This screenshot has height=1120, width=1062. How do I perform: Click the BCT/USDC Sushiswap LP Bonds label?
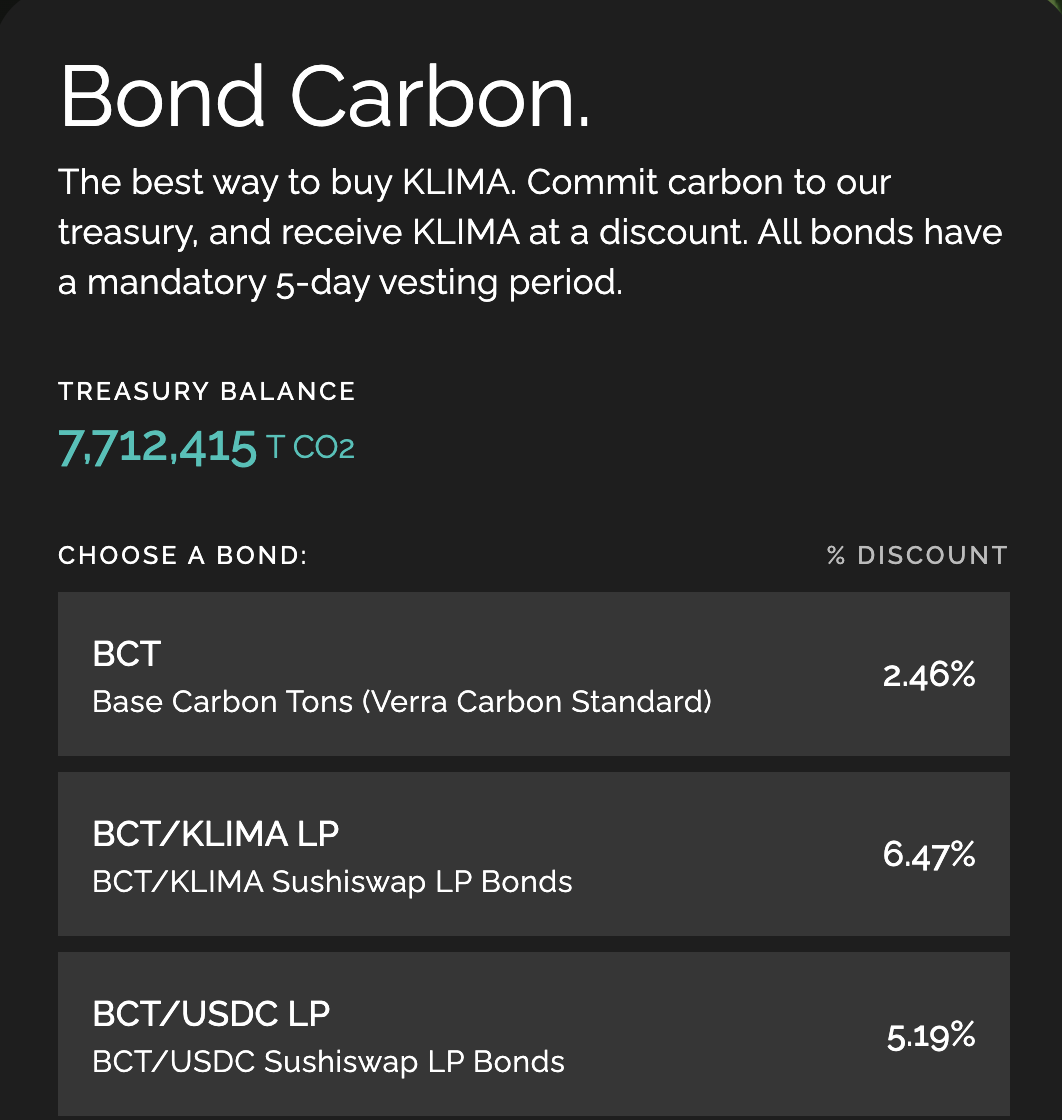point(328,1063)
